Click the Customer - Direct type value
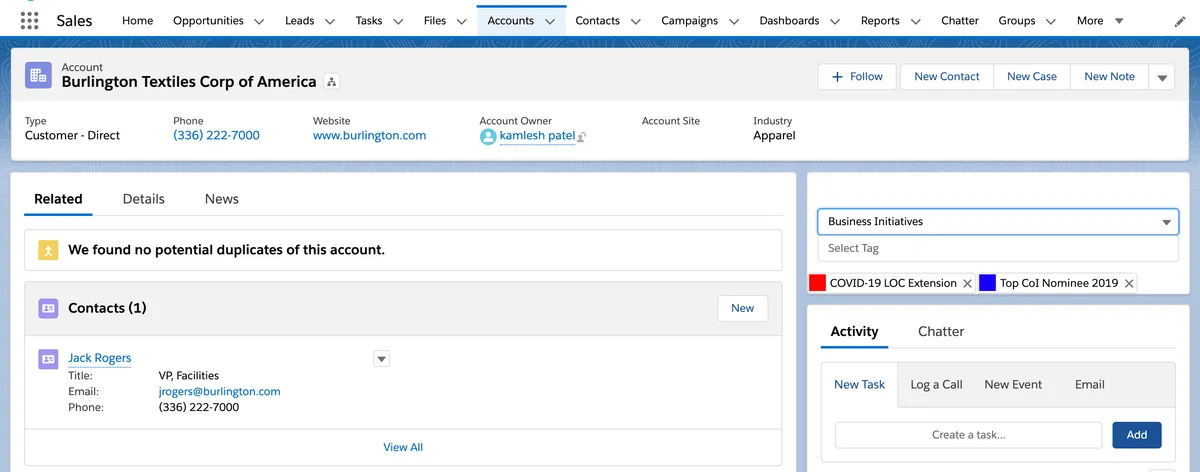This screenshot has width=1200, height=472. 72,136
